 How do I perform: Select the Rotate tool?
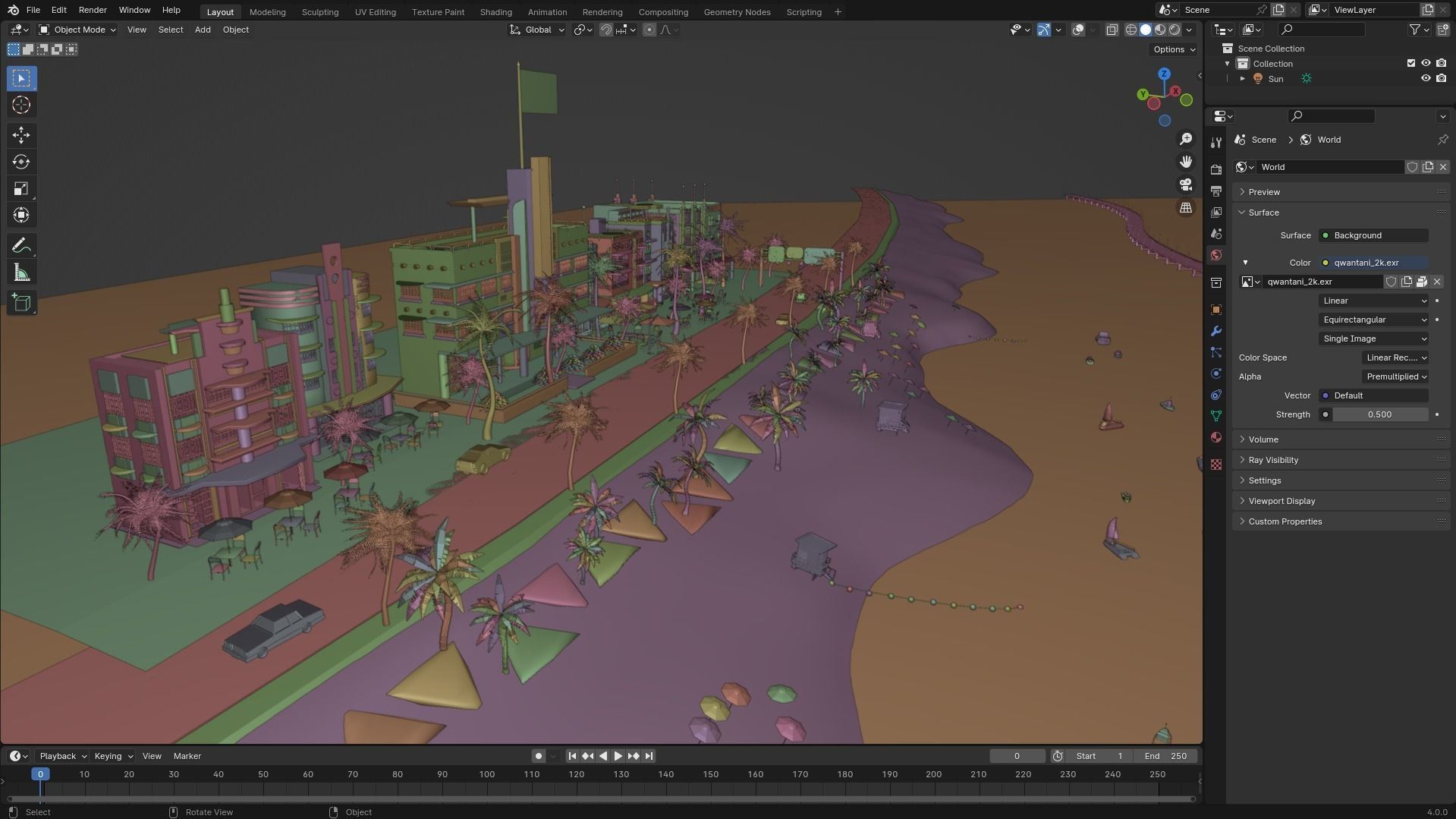21,162
